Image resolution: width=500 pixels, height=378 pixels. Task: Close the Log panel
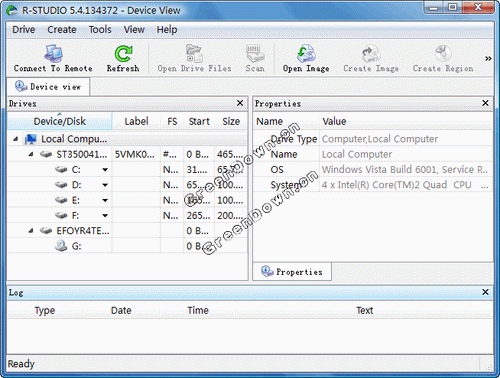pos(485,292)
